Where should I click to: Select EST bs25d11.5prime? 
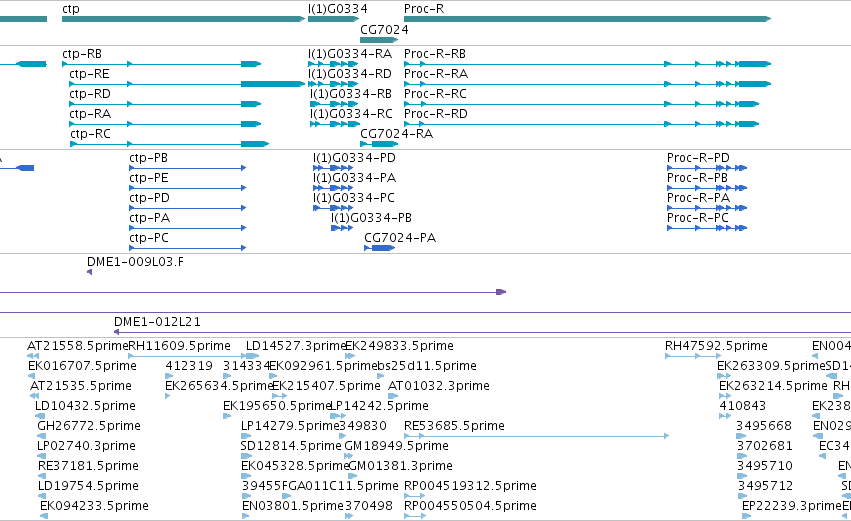[x=382, y=377]
